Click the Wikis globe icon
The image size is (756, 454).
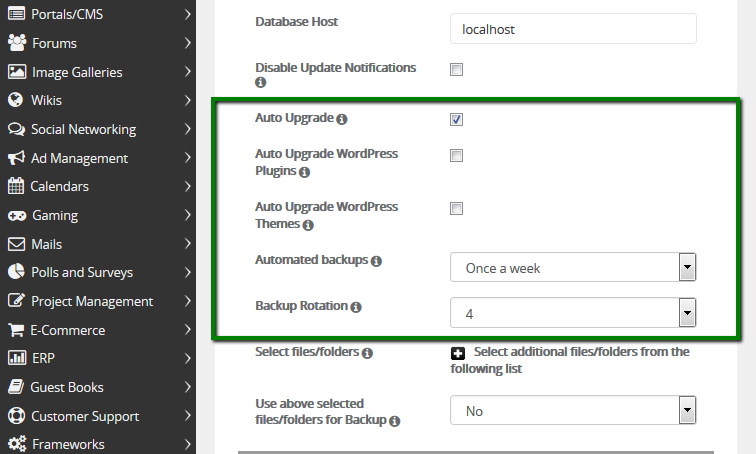[x=15, y=100]
